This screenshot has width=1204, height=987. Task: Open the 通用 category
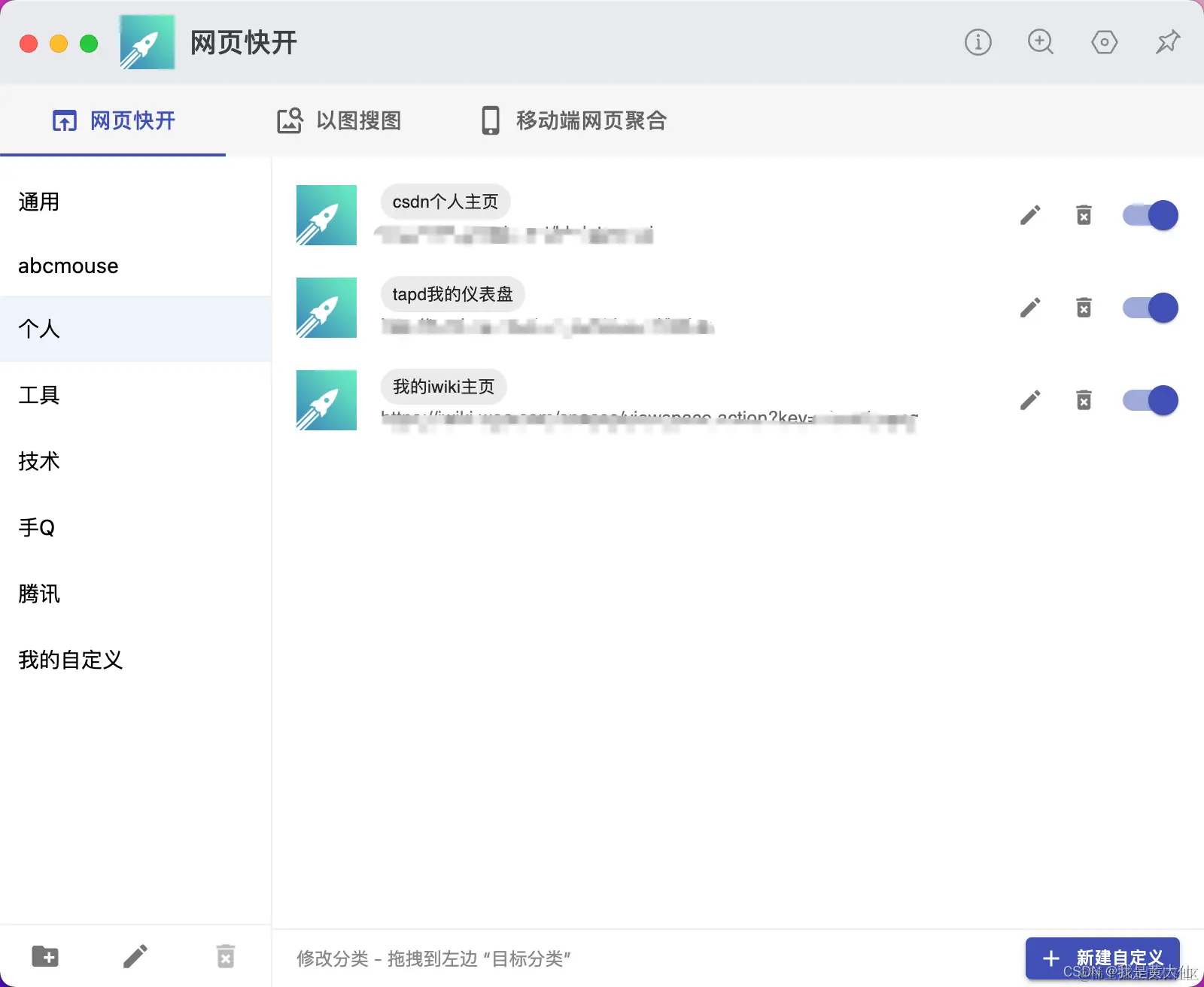(x=38, y=202)
